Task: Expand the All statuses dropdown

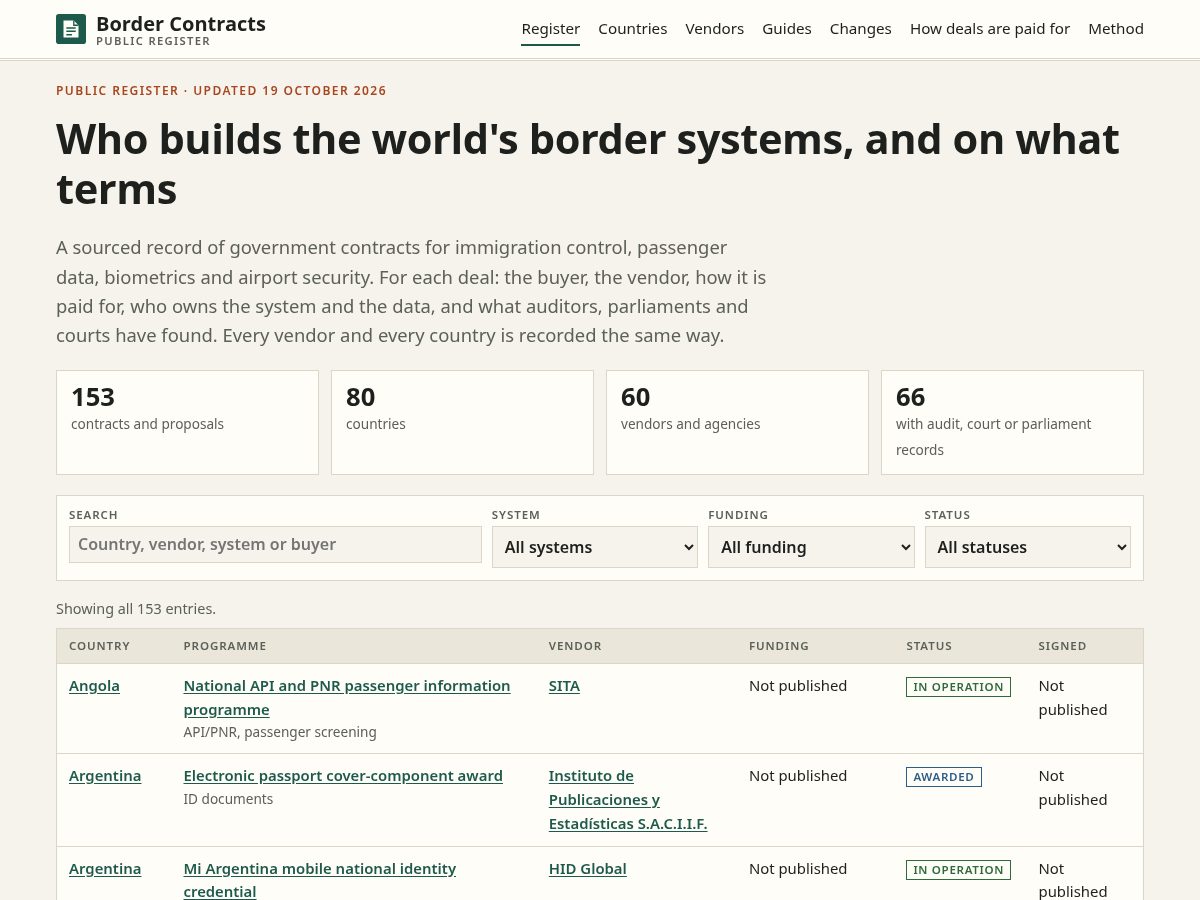Action: tap(1028, 547)
